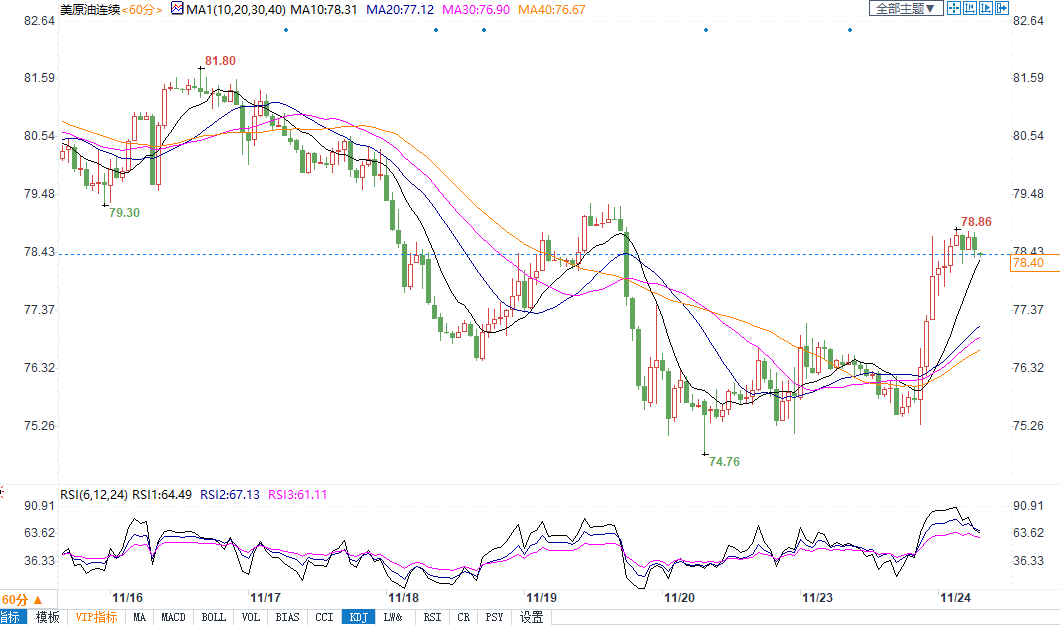
Task: Switch to the MACD indicator tab
Action: 174,617
